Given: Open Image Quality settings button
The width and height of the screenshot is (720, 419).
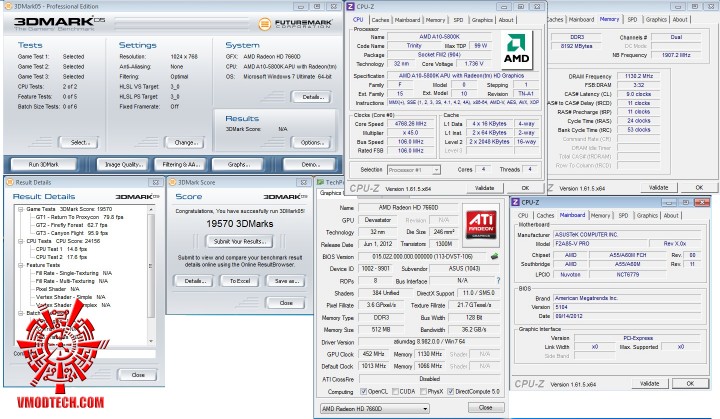Looking at the screenshot, I should coord(124,164).
